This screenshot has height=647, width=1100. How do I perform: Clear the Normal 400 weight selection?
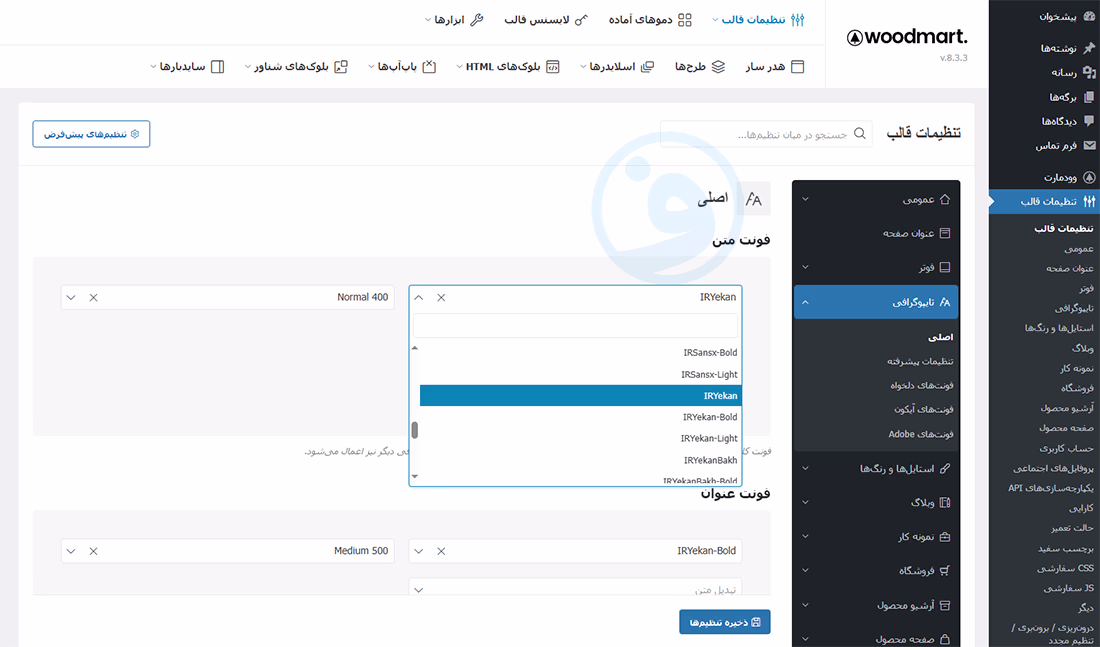pyautogui.click(x=93, y=298)
